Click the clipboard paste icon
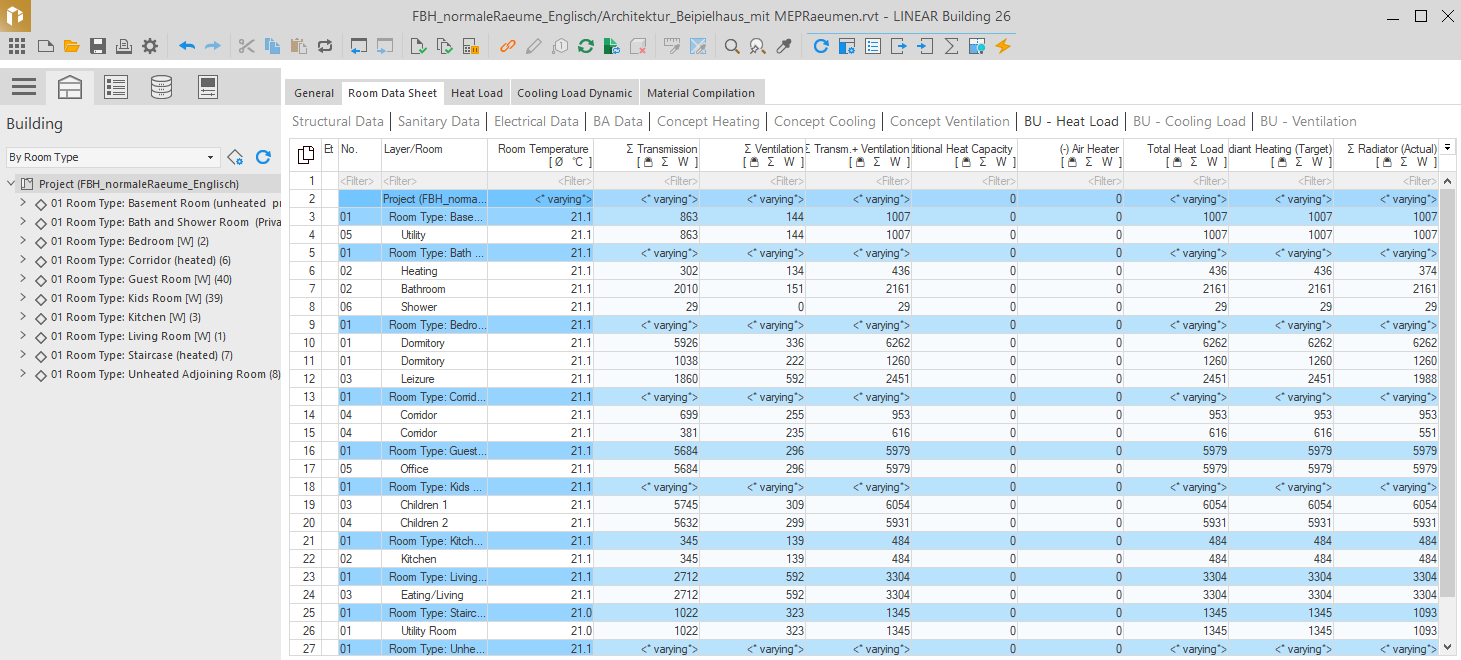 coord(299,46)
